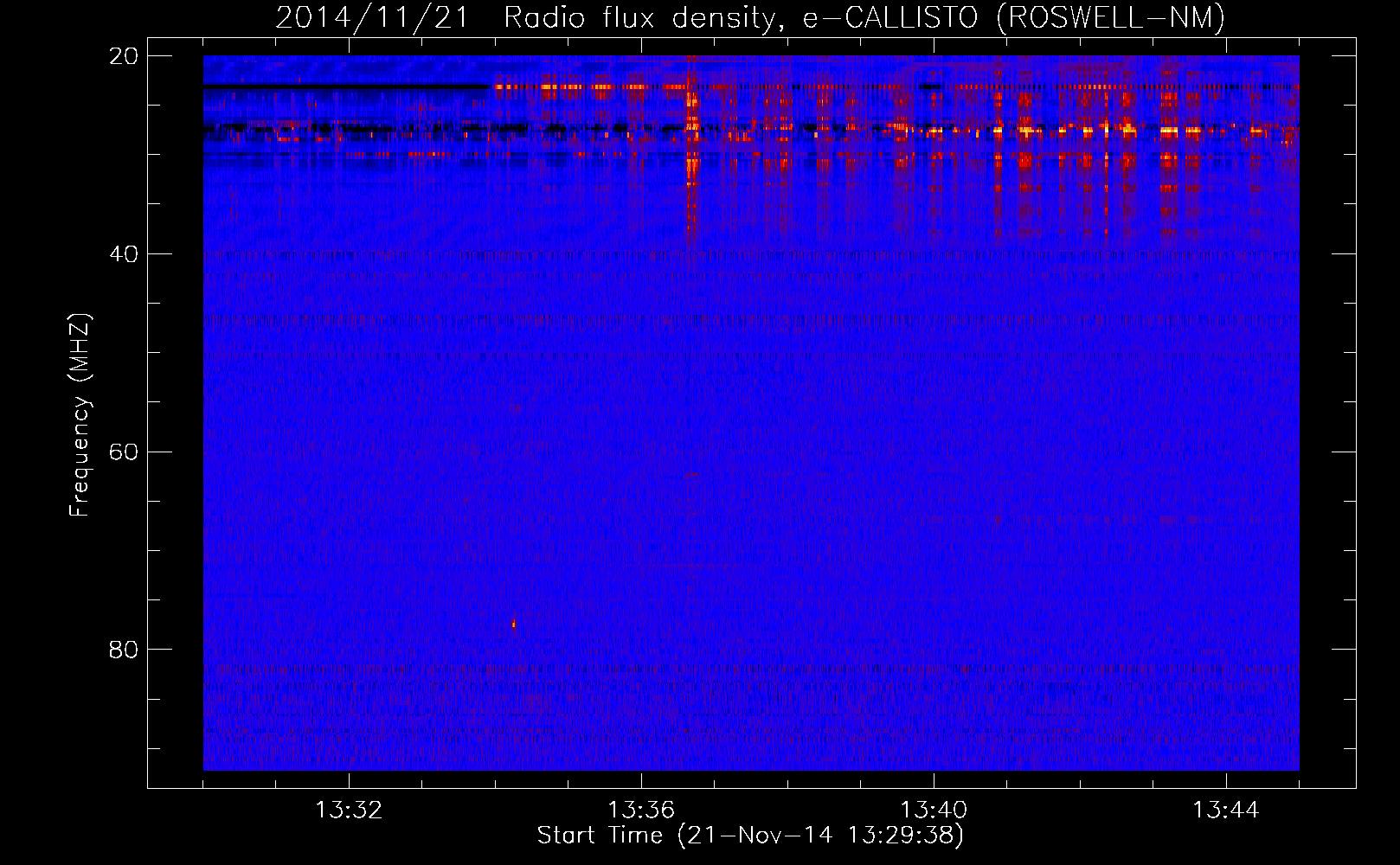Click the 13:36 time tick label
The height and width of the screenshot is (865, 1400).
coord(641,811)
